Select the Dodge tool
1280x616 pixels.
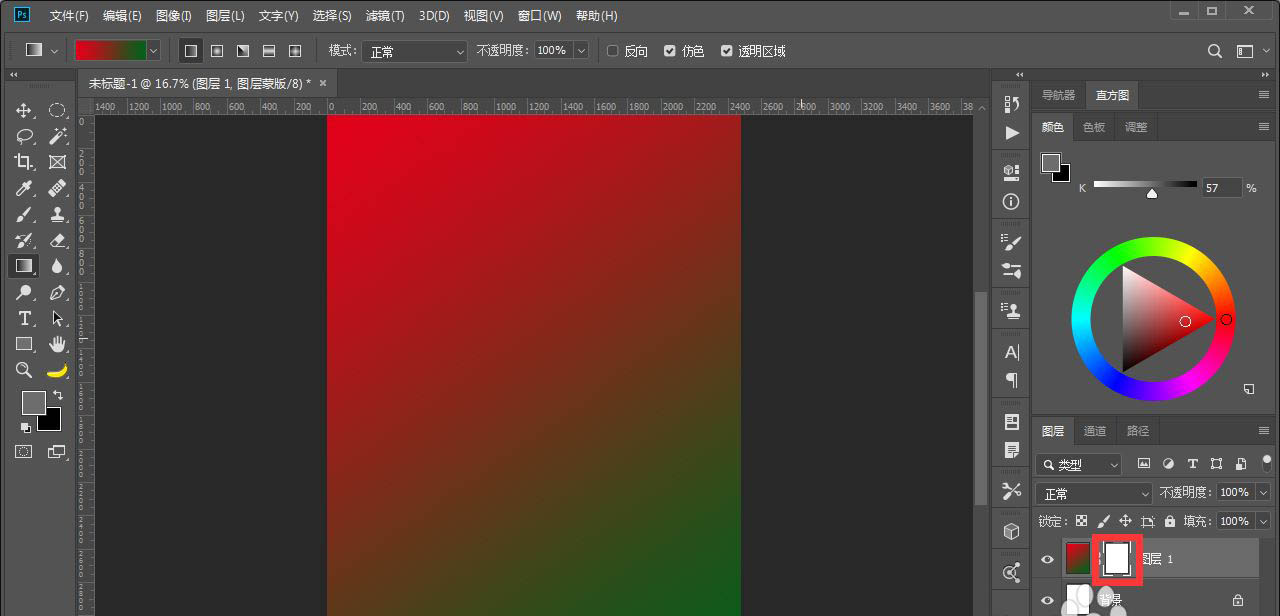(x=24, y=292)
